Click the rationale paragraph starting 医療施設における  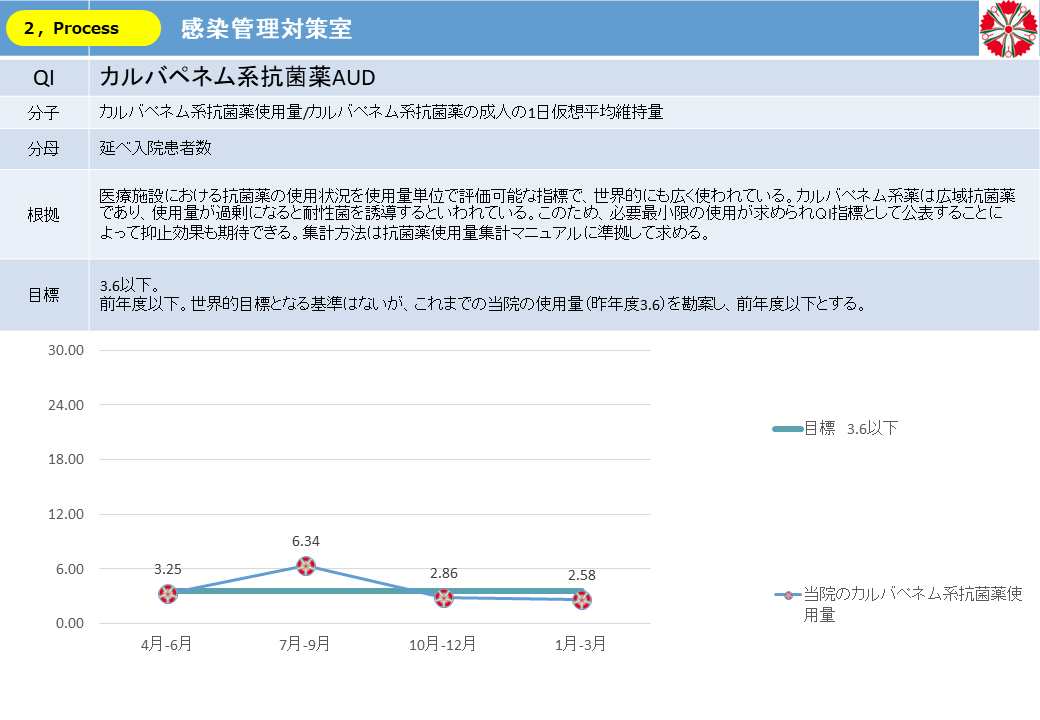coord(557,214)
